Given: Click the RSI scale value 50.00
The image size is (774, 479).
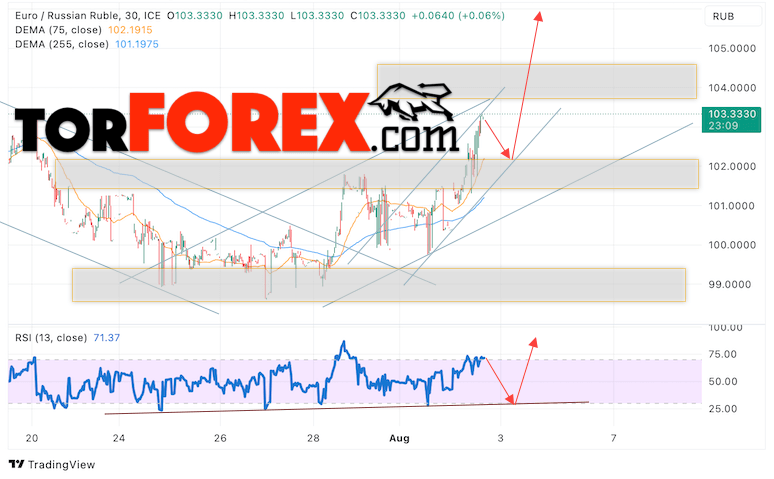Looking at the screenshot, I should tap(723, 381).
